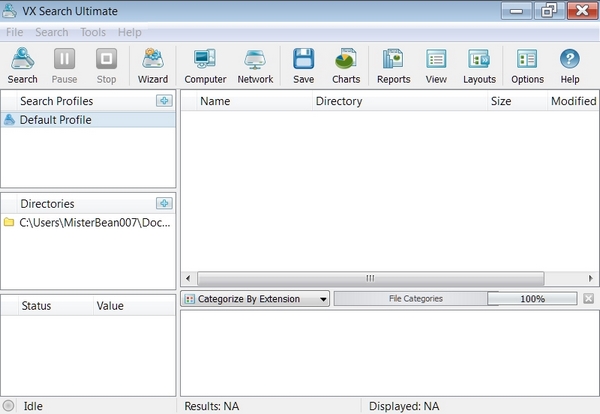Viewport: 600px width, 414px height.
Task: Click the left scroll arrow of results list
Action: [x=188, y=278]
